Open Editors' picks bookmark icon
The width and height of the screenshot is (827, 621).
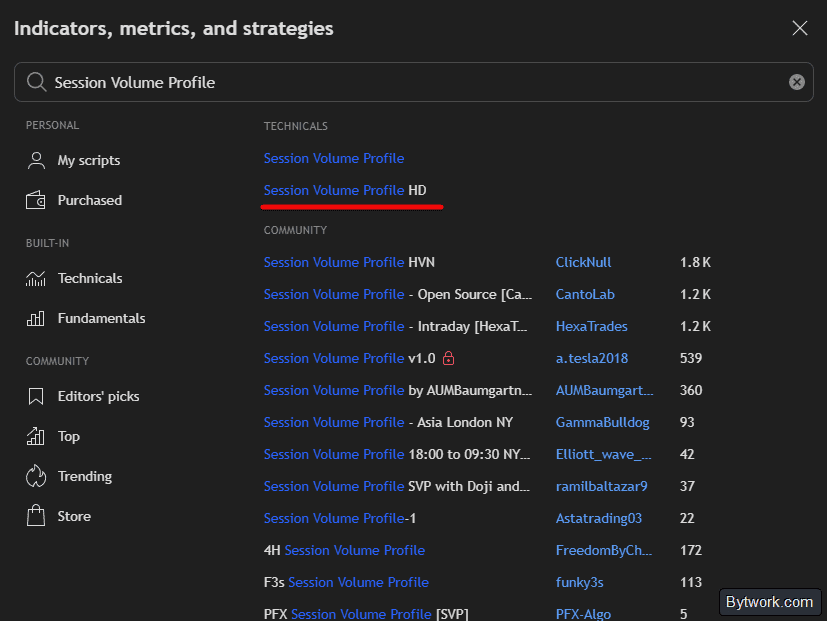(36, 396)
